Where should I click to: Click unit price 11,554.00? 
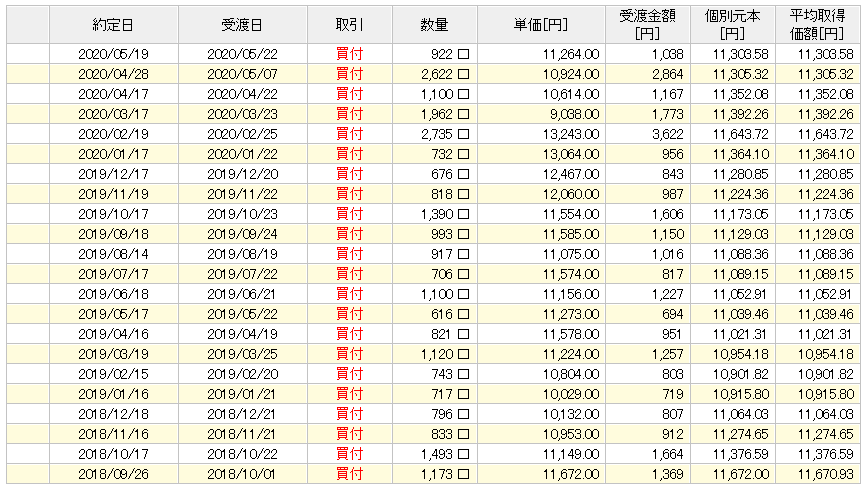coord(571,214)
